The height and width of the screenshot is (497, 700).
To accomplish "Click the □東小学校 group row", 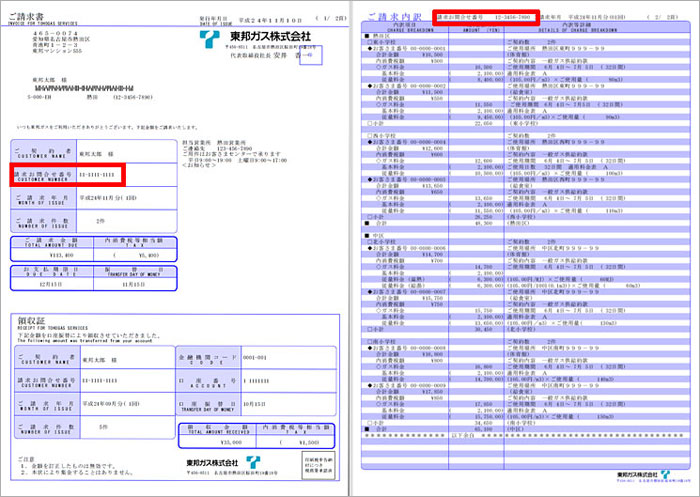I will 525,42.
